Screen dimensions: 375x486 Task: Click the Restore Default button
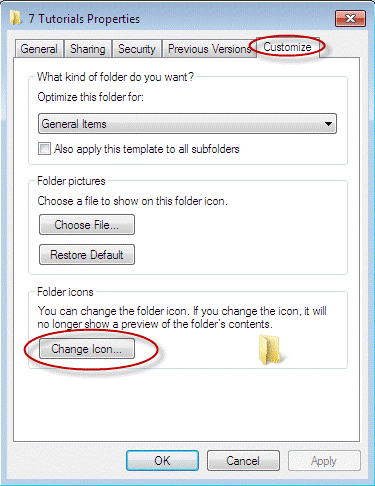click(87, 255)
